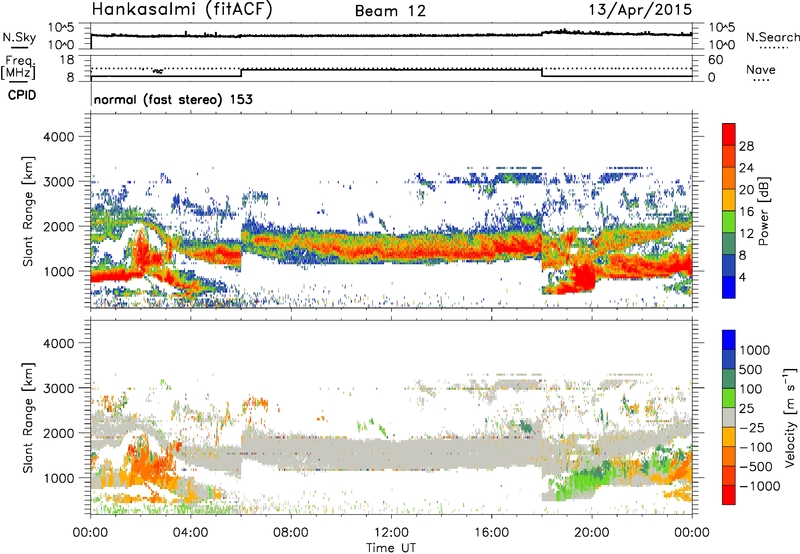Click the Power [dB] colorbar title

point(763,211)
